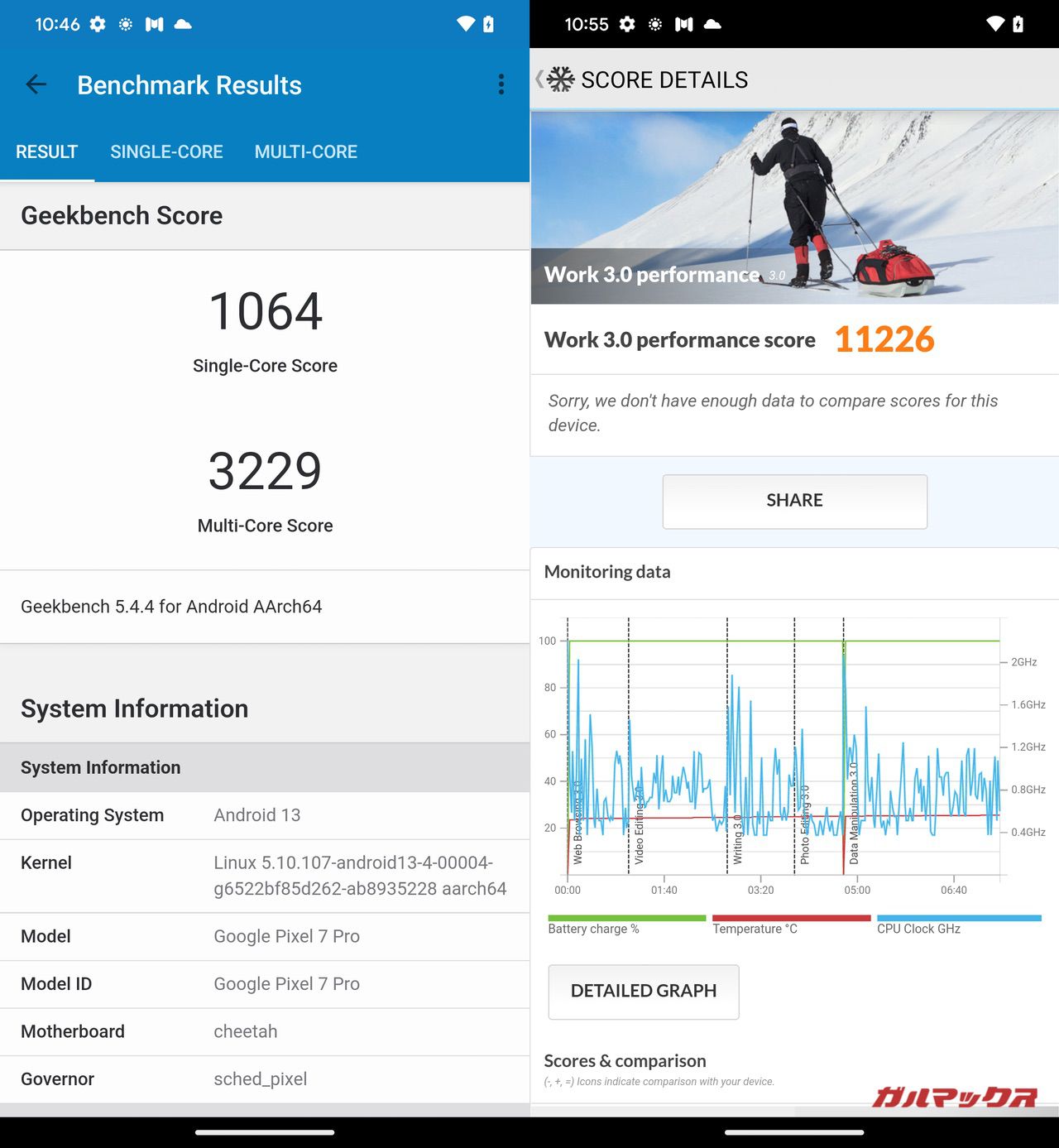Tap the CPU Clock GHz blue legend

point(958,924)
